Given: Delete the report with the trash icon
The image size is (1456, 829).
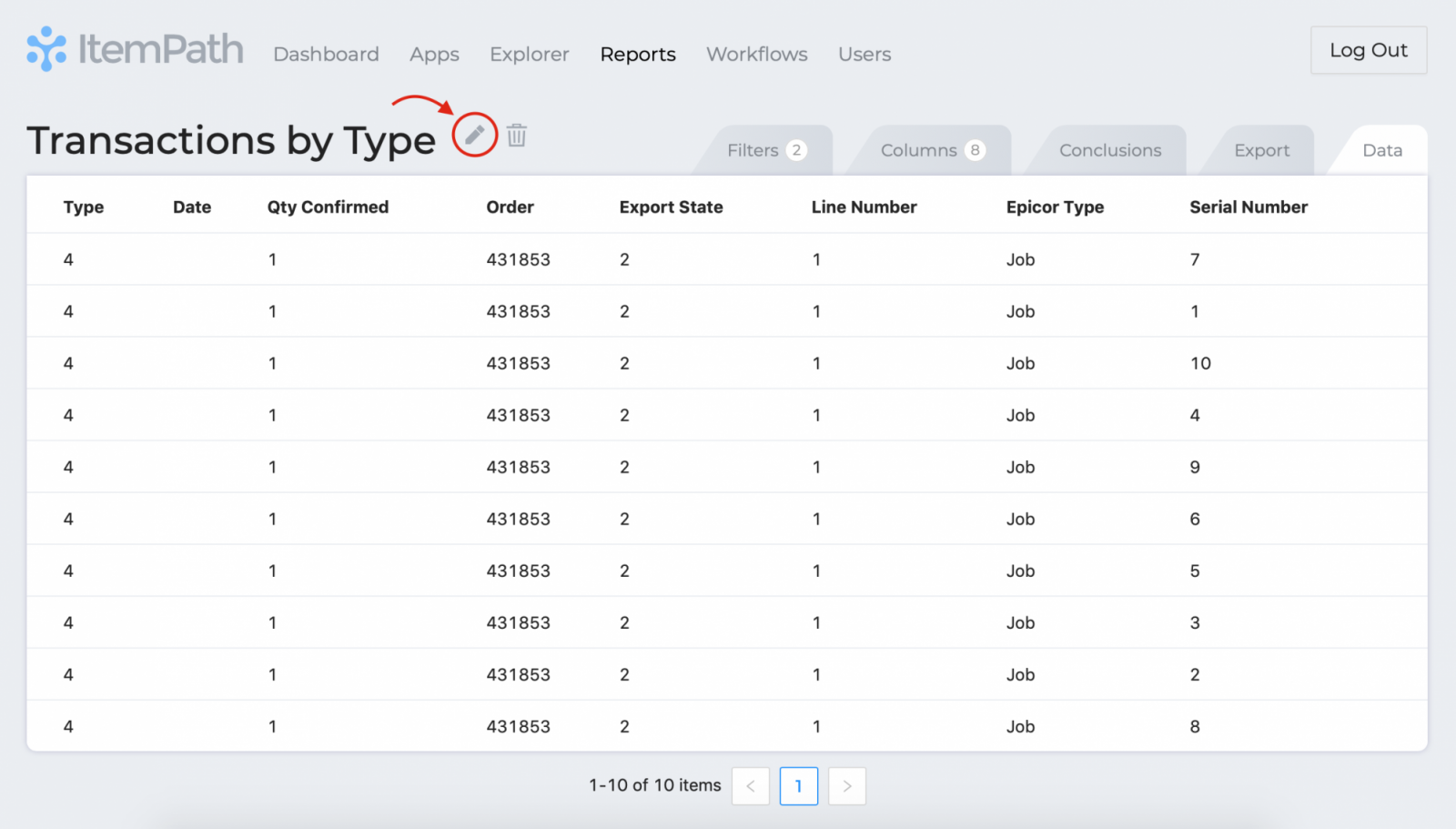Looking at the screenshot, I should click(517, 136).
